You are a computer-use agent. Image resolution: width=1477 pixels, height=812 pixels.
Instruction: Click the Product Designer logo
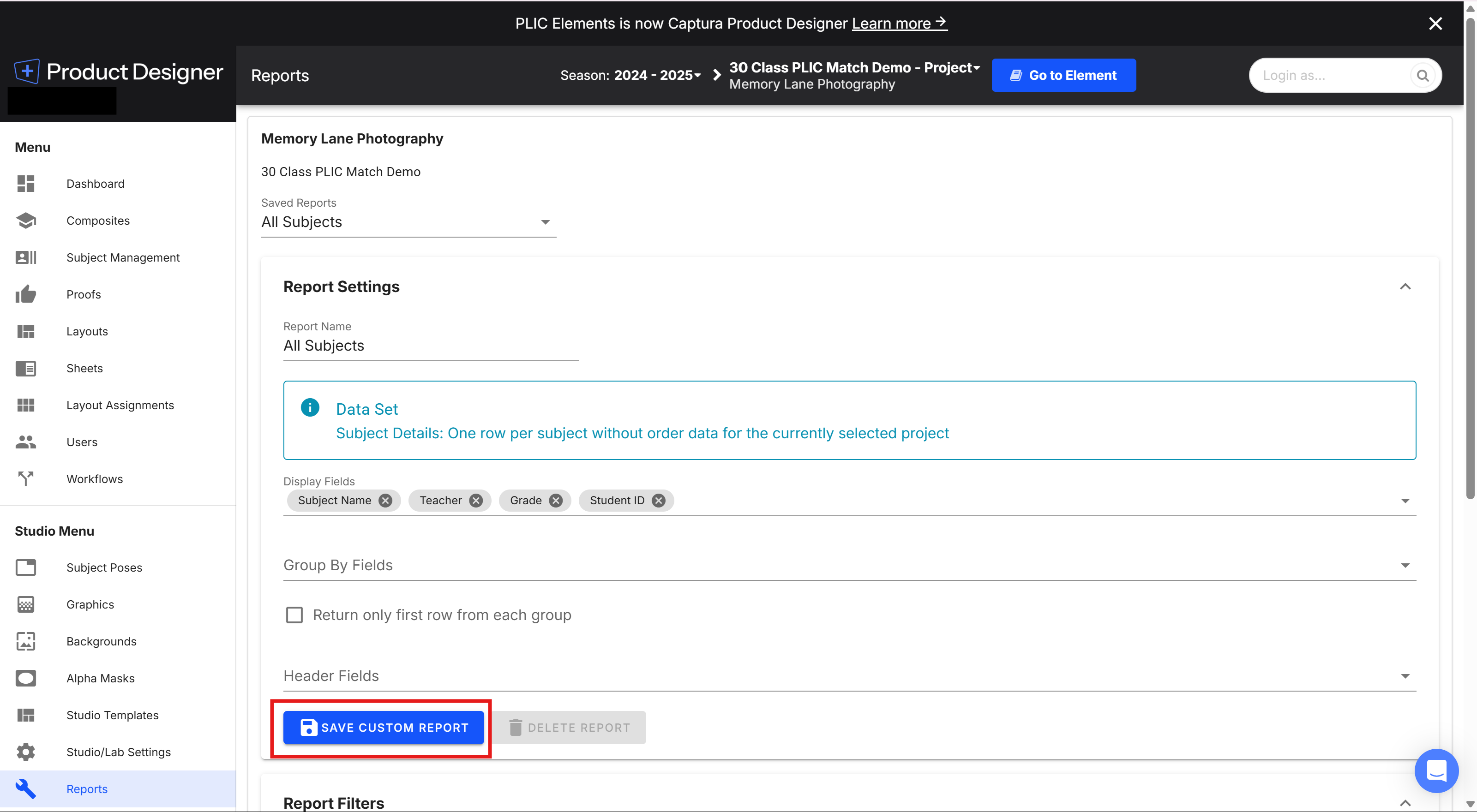[119, 72]
